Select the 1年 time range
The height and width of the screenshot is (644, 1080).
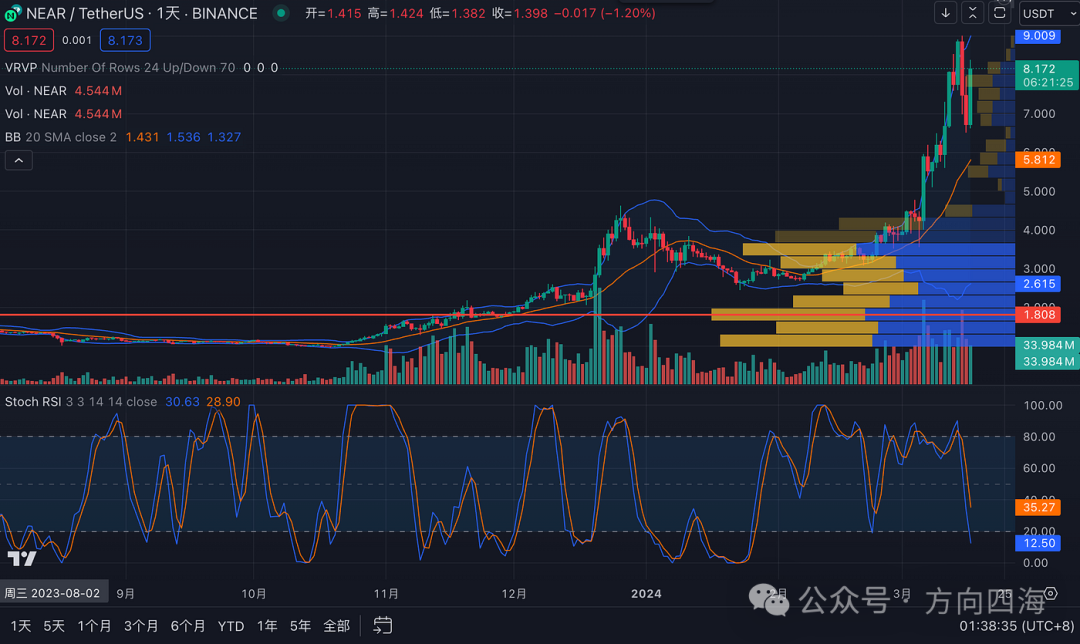(267, 626)
